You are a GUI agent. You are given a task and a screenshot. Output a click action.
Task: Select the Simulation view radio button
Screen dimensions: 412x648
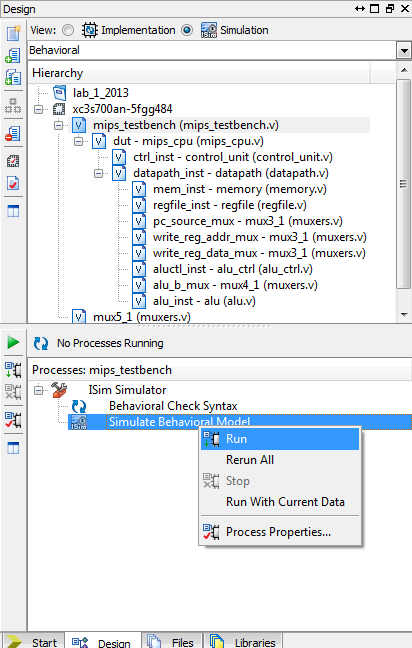[187, 30]
